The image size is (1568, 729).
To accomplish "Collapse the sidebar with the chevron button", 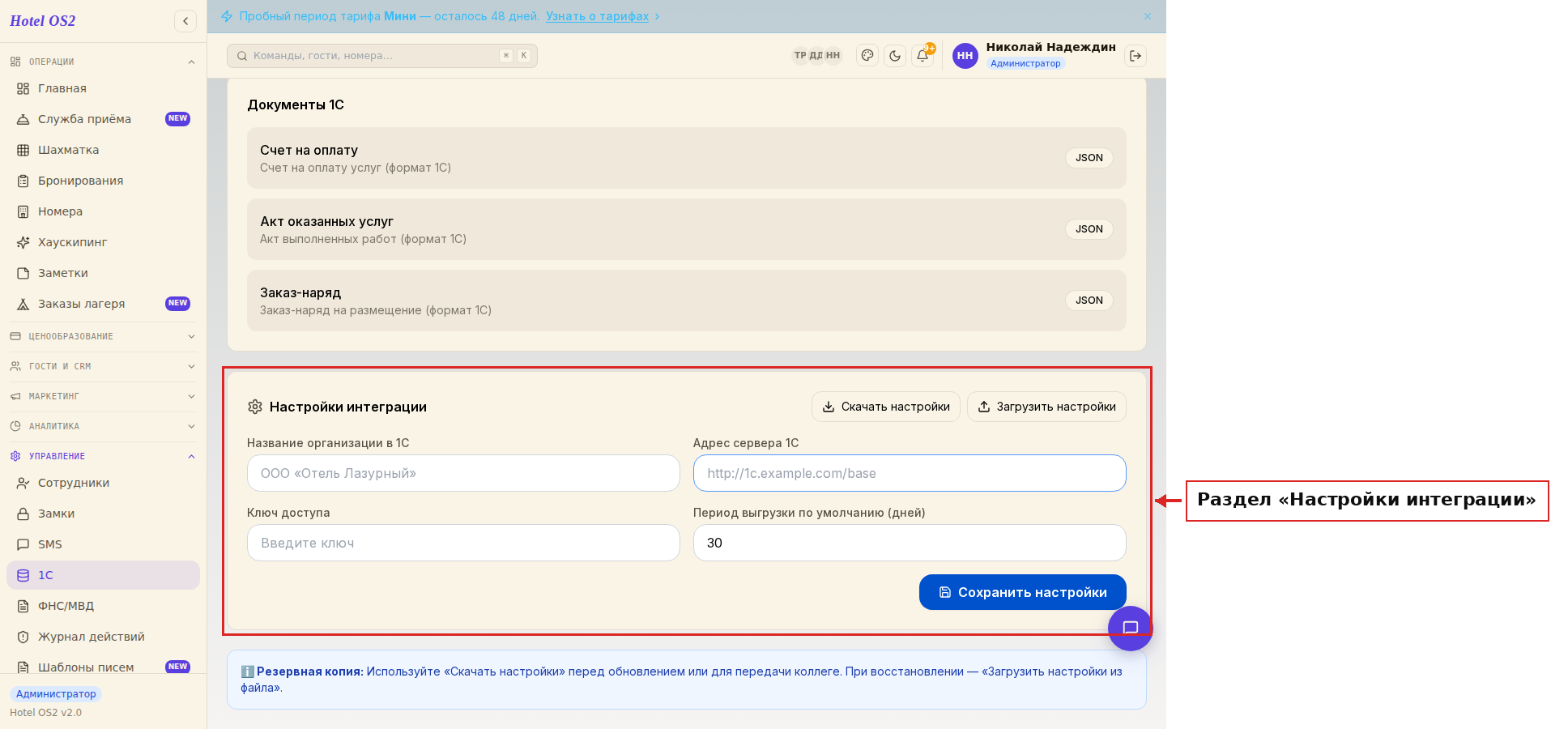I will [x=185, y=21].
